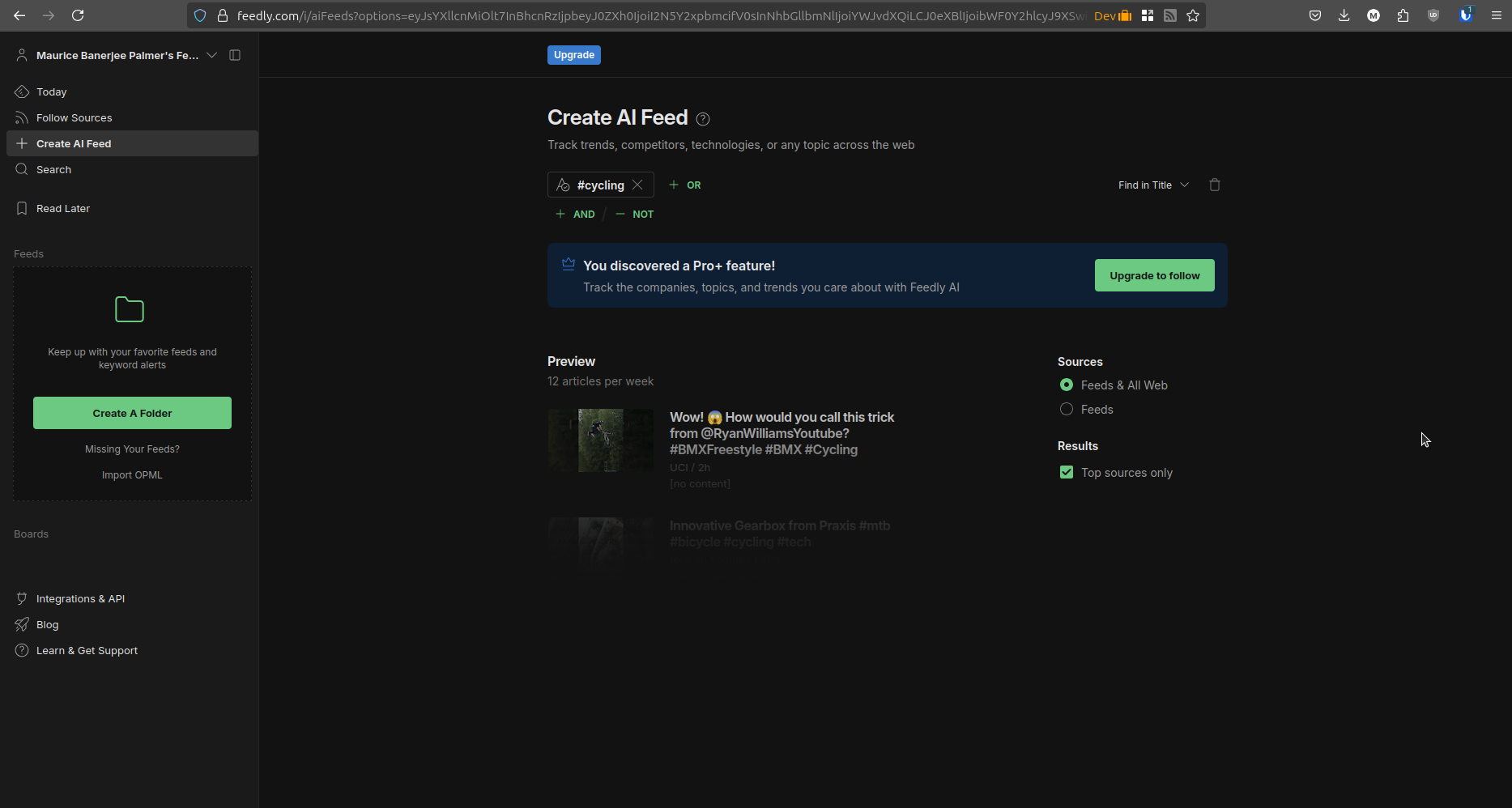This screenshot has width=1512, height=808.
Task: Reload the page in the browser
Action: pyautogui.click(x=78, y=15)
